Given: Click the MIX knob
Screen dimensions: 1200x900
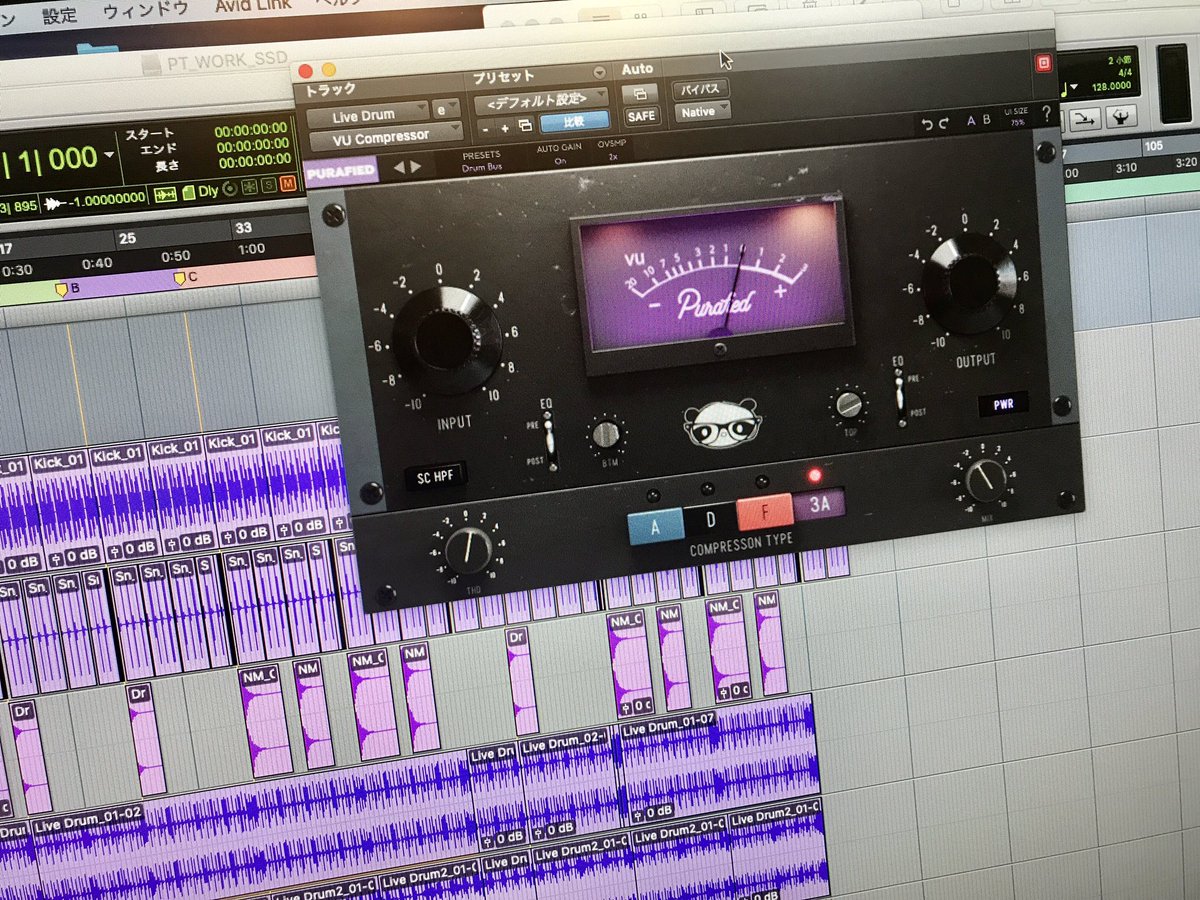Looking at the screenshot, I should point(986,480).
